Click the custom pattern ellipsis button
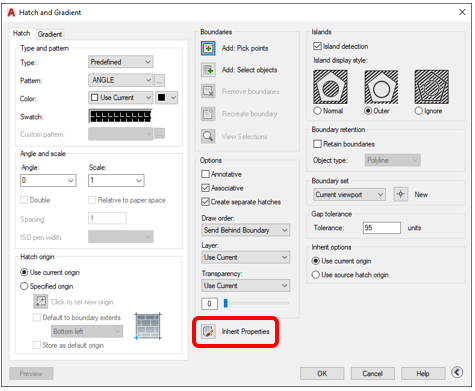The image size is (475, 391). pyautogui.click(x=160, y=134)
